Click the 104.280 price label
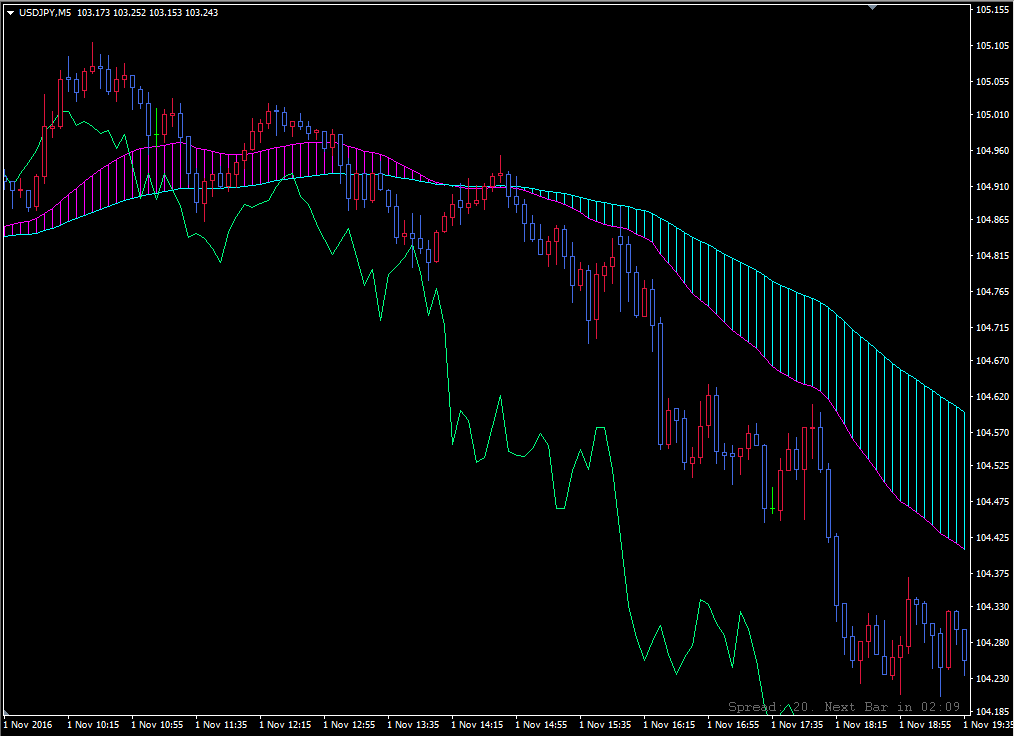This screenshot has height=736, width=1014. pos(993,642)
